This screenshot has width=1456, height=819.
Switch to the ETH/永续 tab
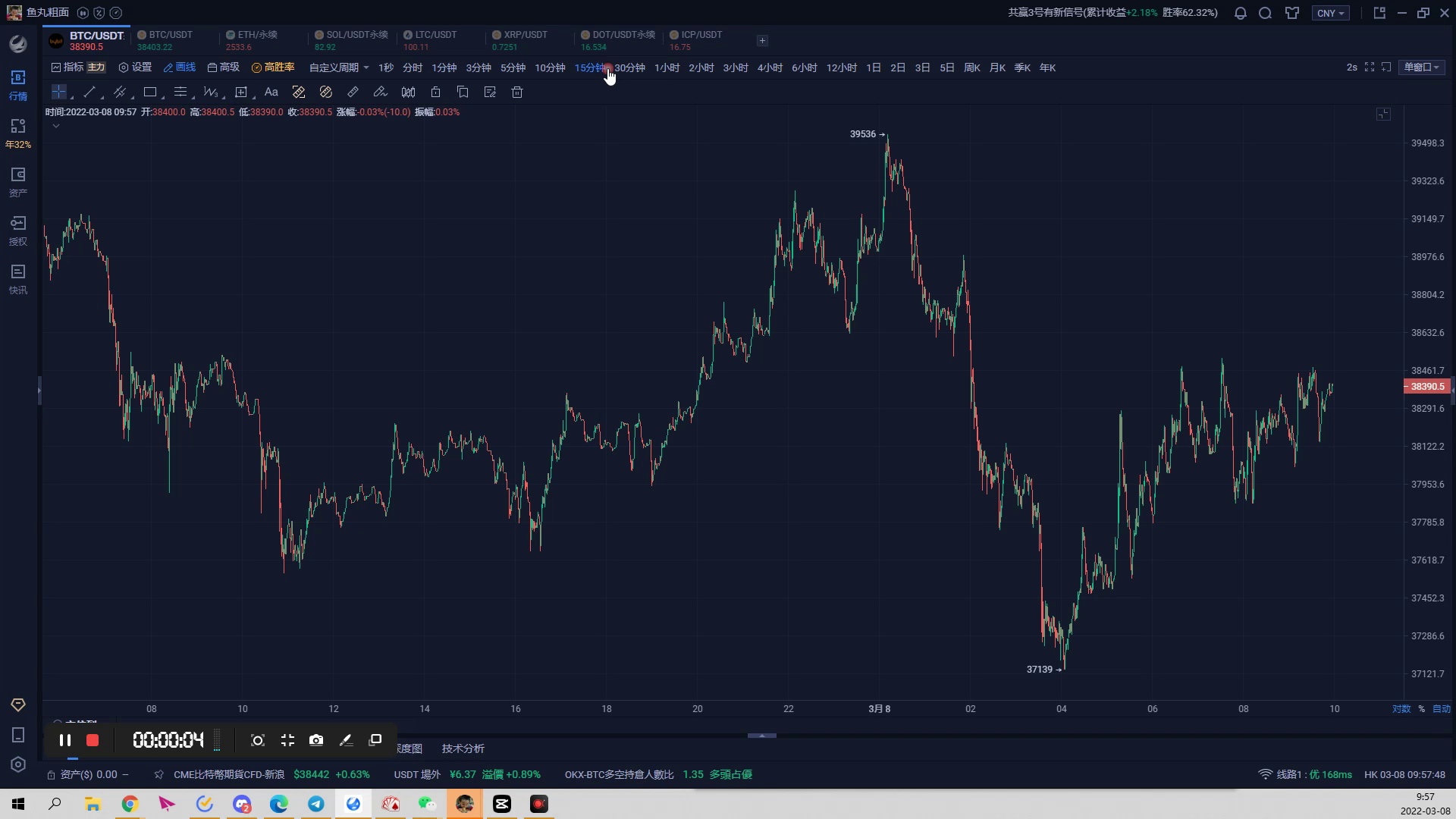pyautogui.click(x=256, y=40)
